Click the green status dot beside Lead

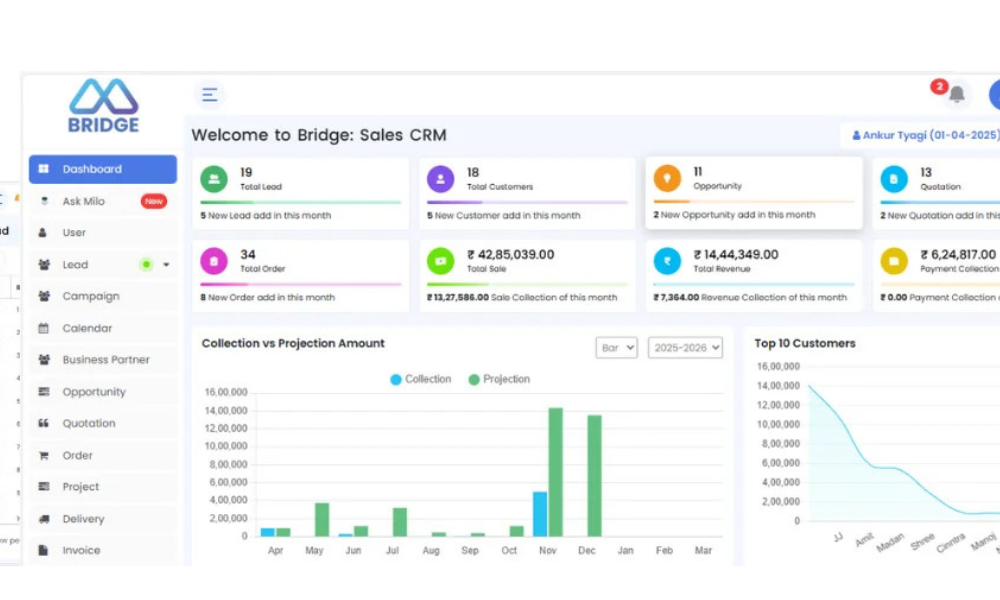[x=146, y=265]
